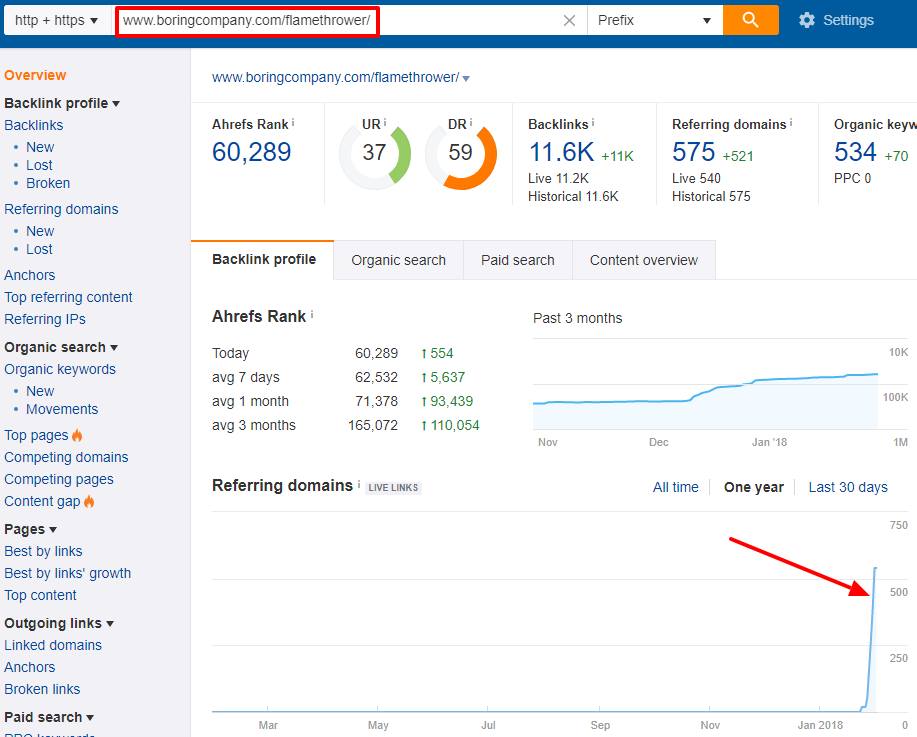Viewport: 917px width, 737px height.
Task: Click the DR 59 donut chart
Action: [460, 153]
